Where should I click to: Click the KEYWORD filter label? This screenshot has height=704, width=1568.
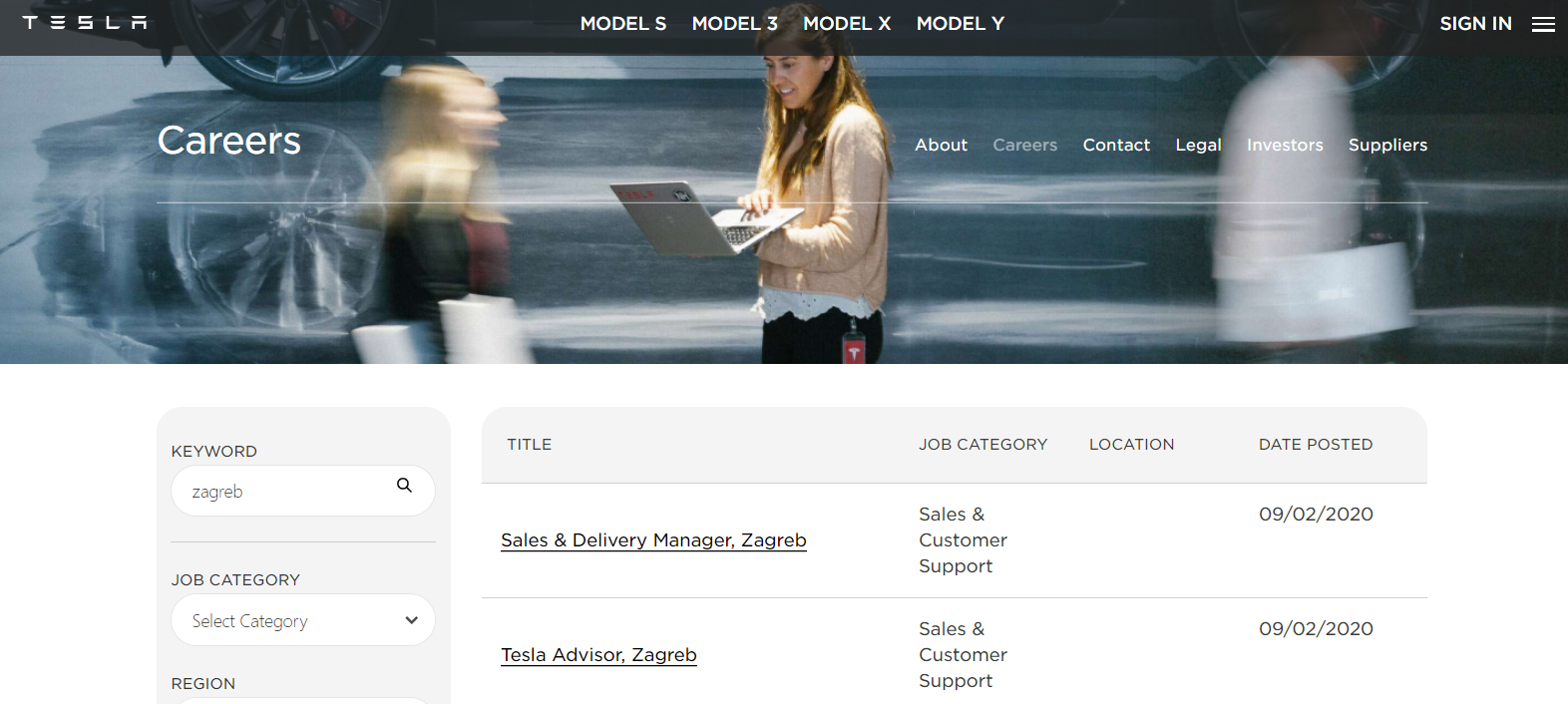(x=213, y=452)
